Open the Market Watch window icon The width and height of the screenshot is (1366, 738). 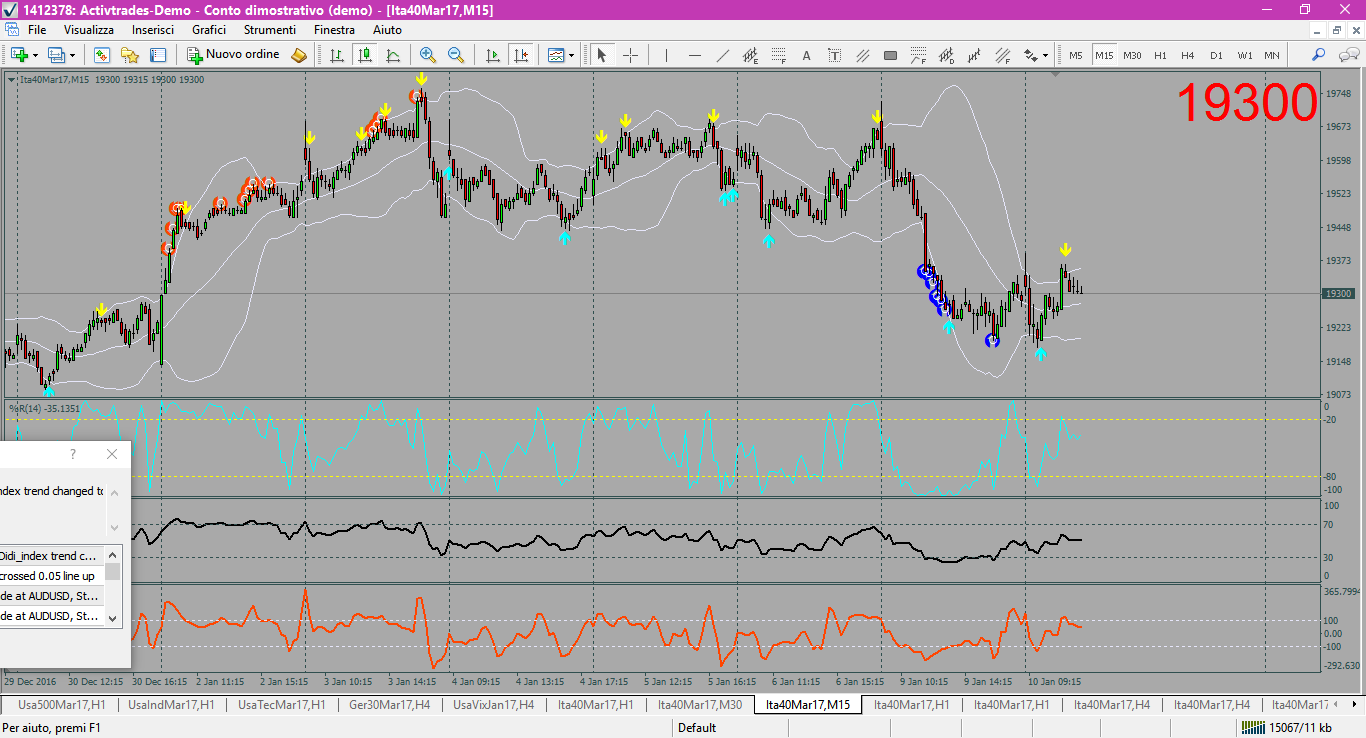point(101,55)
